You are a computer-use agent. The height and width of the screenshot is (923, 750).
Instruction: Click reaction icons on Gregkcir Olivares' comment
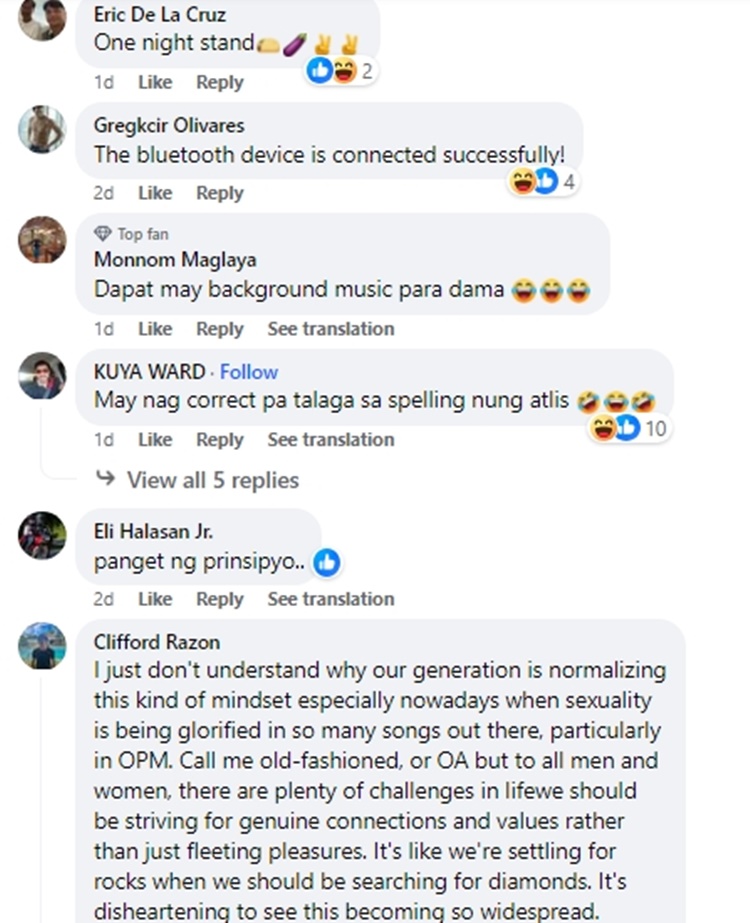(x=533, y=181)
